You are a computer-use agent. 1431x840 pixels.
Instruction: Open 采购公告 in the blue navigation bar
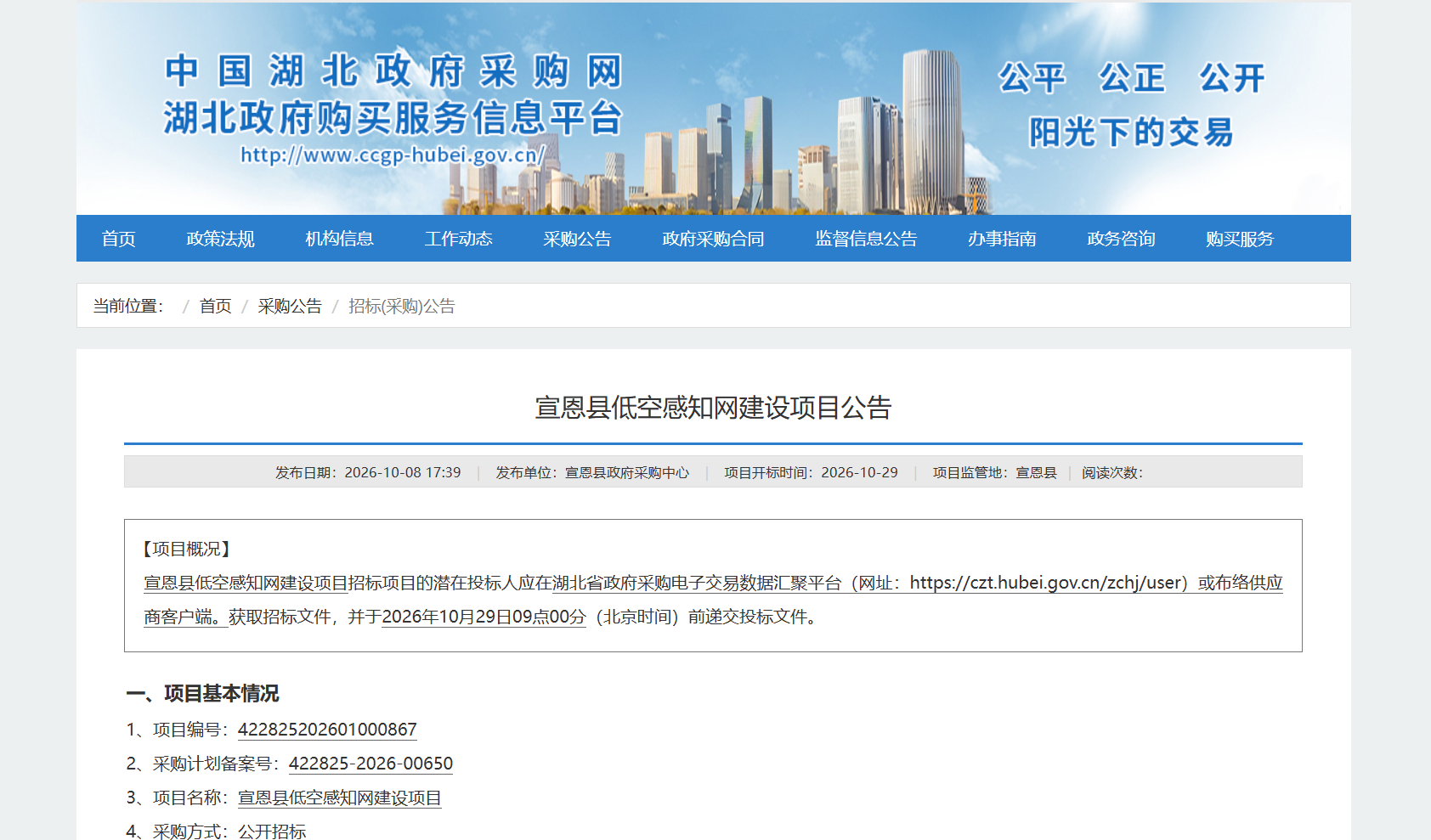(578, 239)
